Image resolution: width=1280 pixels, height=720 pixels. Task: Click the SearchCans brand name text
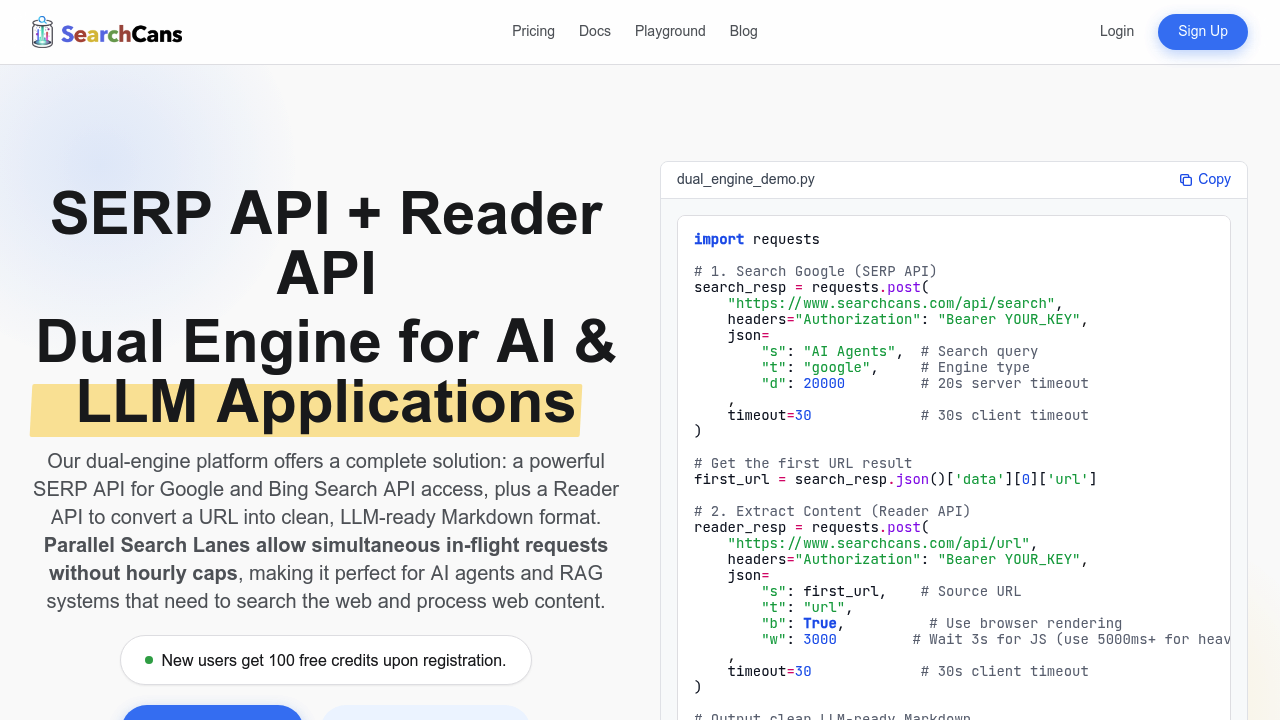122,34
